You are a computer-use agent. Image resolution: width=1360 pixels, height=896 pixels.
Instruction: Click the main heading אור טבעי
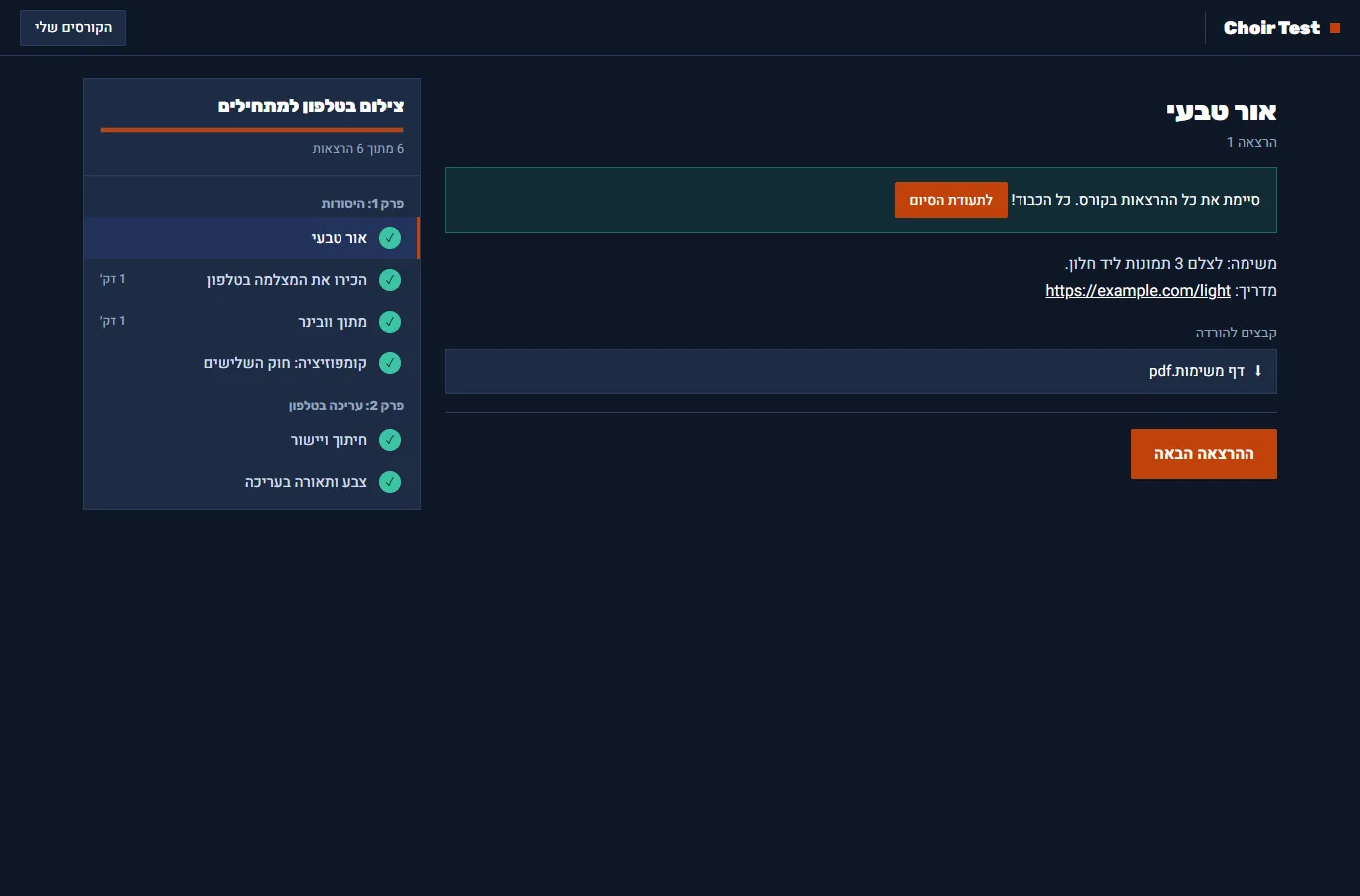click(1222, 112)
